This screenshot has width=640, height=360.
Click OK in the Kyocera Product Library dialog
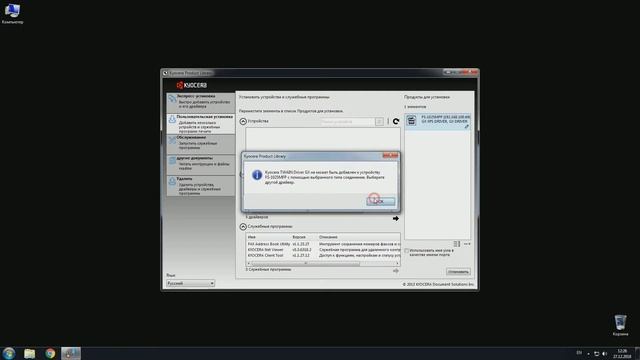pyautogui.click(x=380, y=201)
